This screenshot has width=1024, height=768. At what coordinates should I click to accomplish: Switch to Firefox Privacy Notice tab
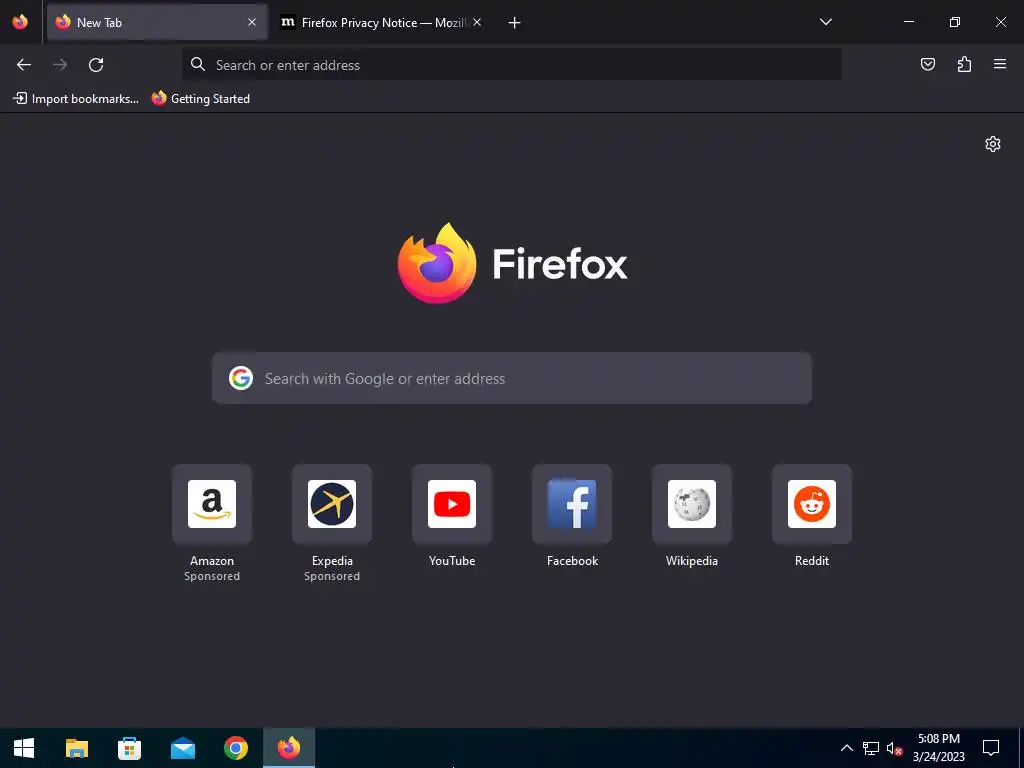[x=382, y=22]
